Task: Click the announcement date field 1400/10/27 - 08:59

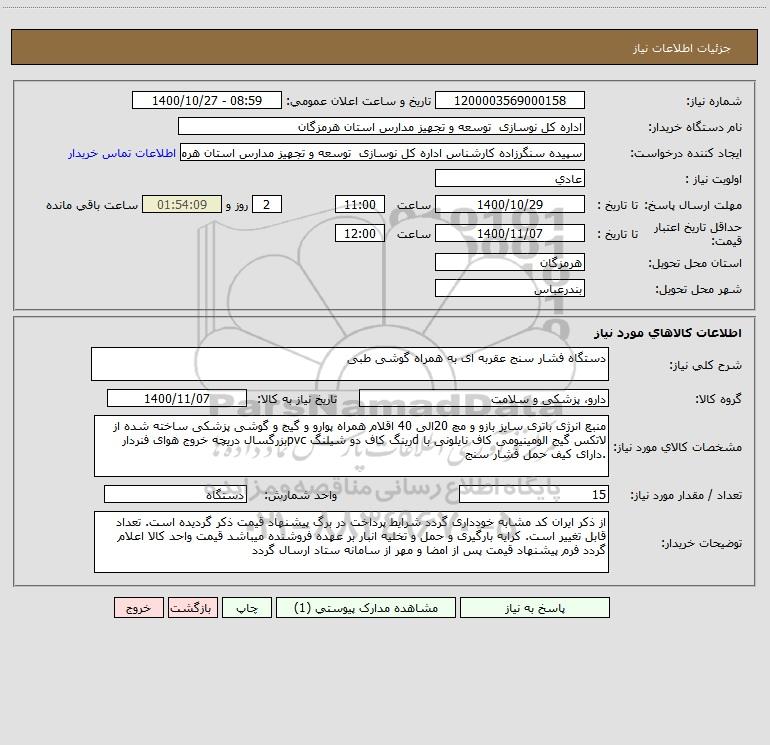Action: tap(207, 100)
